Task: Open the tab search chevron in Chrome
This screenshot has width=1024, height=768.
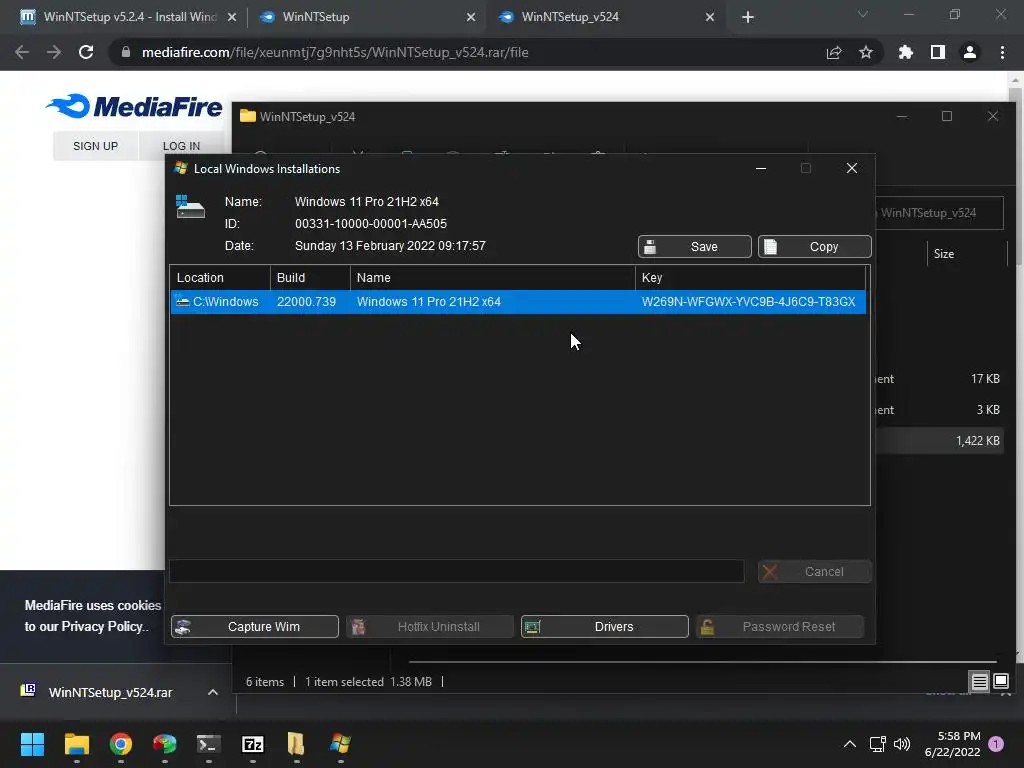Action: 863,14
